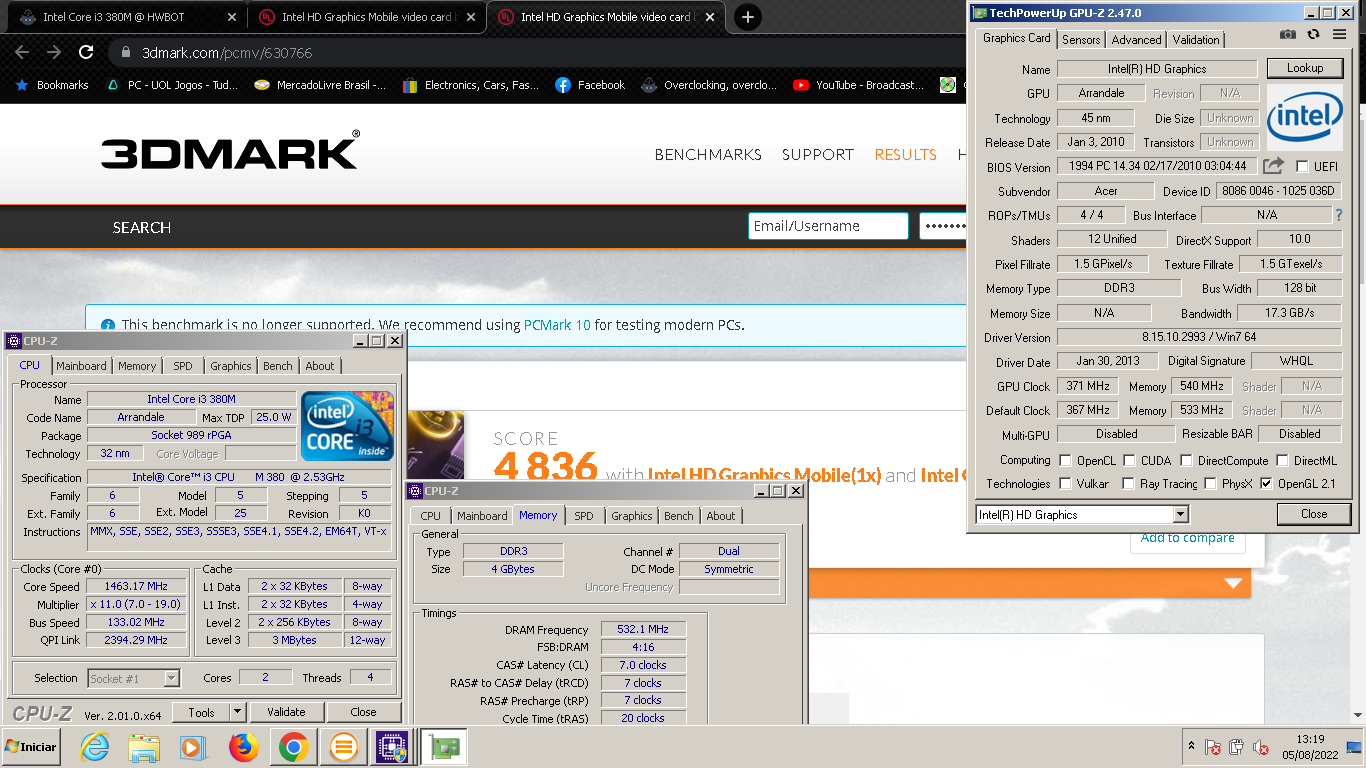Viewport: 1366px width, 768px height.
Task: Switch to the Advanced tab in GPU-Z
Action: pos(1136,40)
